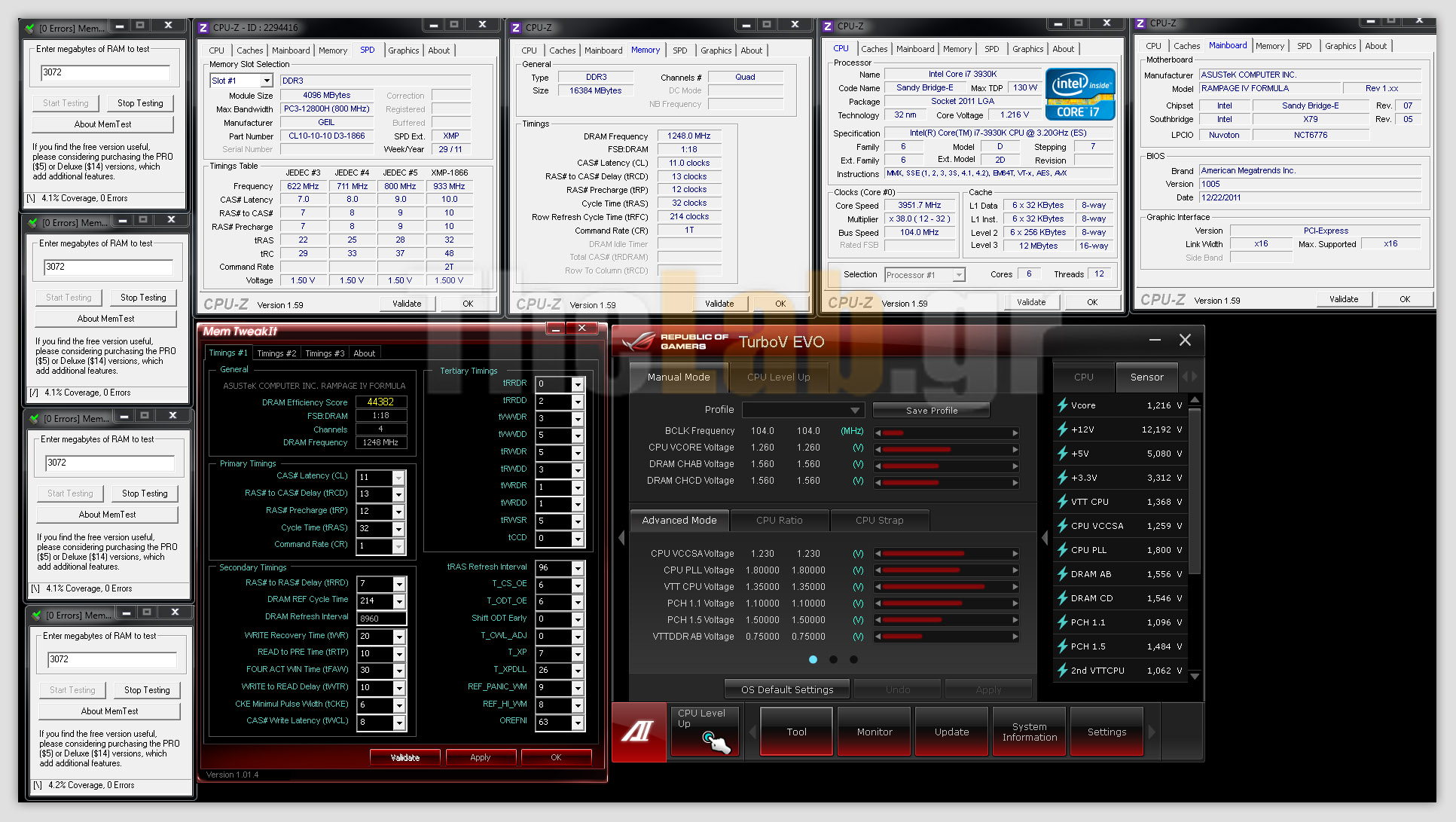The image size is (1456, 822).
Task: Click the left arrow before the Tool button
Action: pyautogui.click(x=752, y=732)
